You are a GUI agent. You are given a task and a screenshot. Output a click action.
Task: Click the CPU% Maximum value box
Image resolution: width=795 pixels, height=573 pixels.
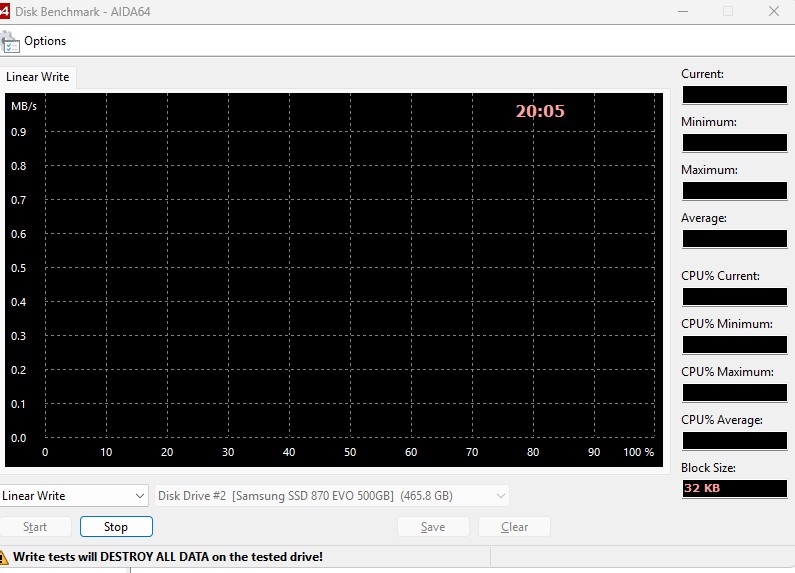[735, 392]
